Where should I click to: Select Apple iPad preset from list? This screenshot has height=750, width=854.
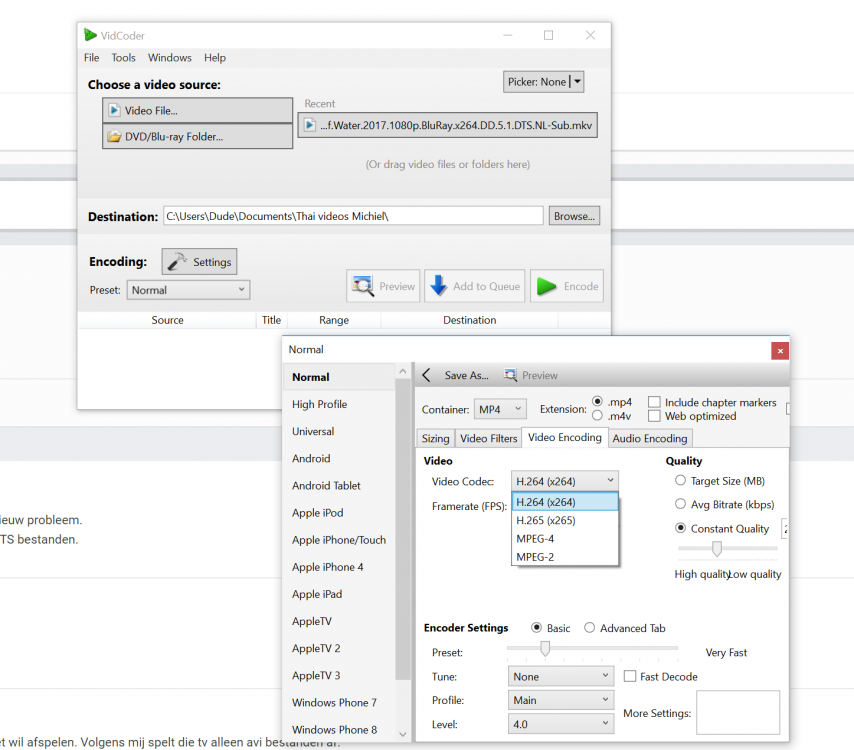[316, 594]
